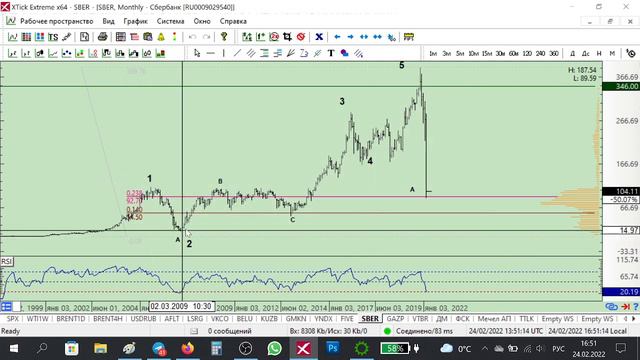Click the printer icon

click(x=102, y=37)
